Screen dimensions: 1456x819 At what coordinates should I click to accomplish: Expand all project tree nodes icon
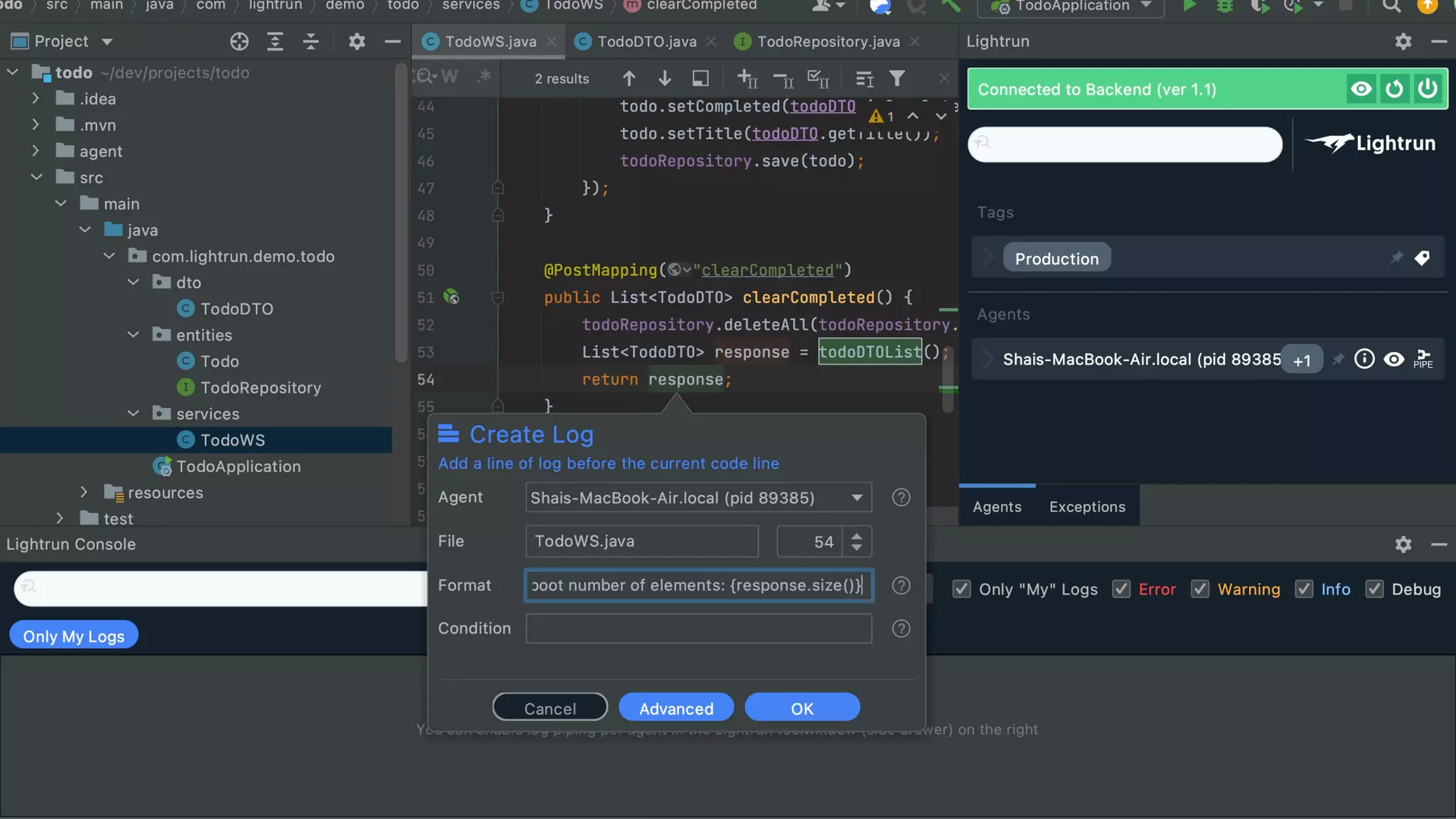click(x=275, y=41)
